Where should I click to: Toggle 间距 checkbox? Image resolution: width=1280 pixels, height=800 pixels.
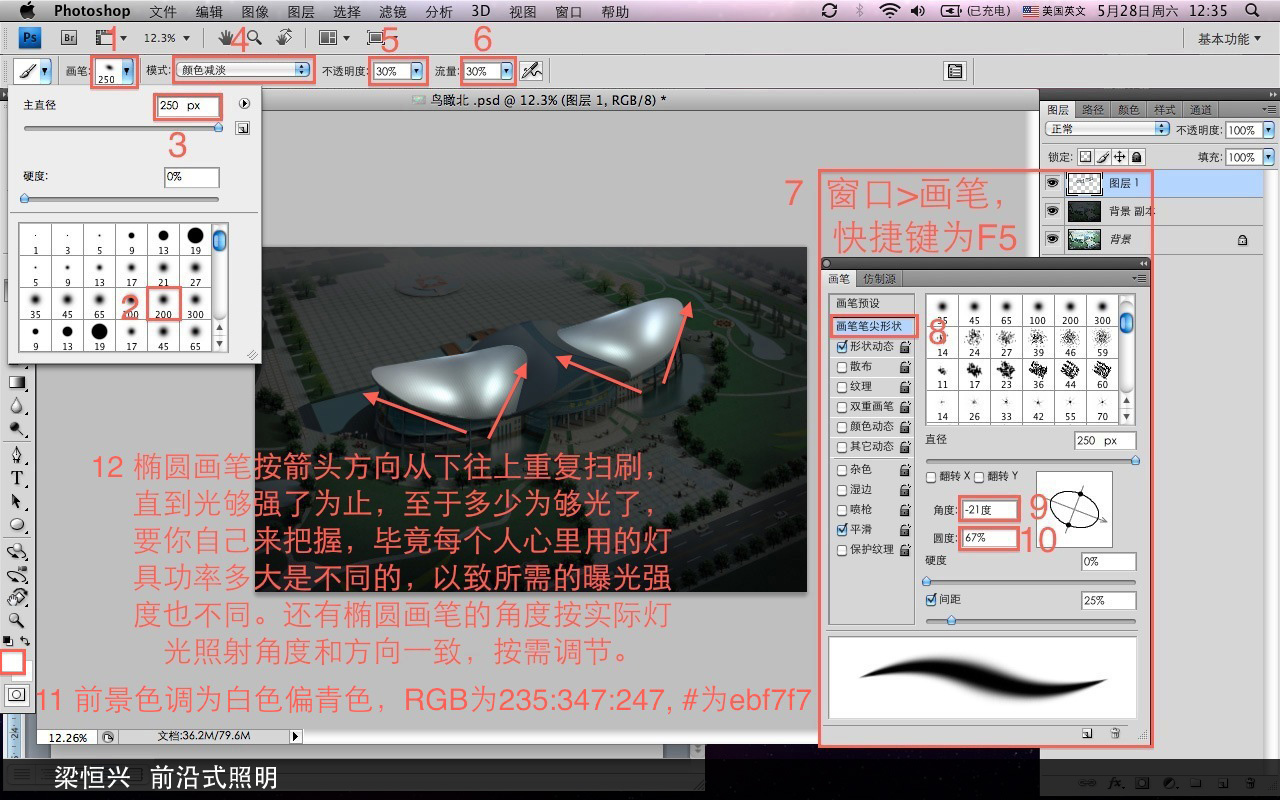point(931,600)
